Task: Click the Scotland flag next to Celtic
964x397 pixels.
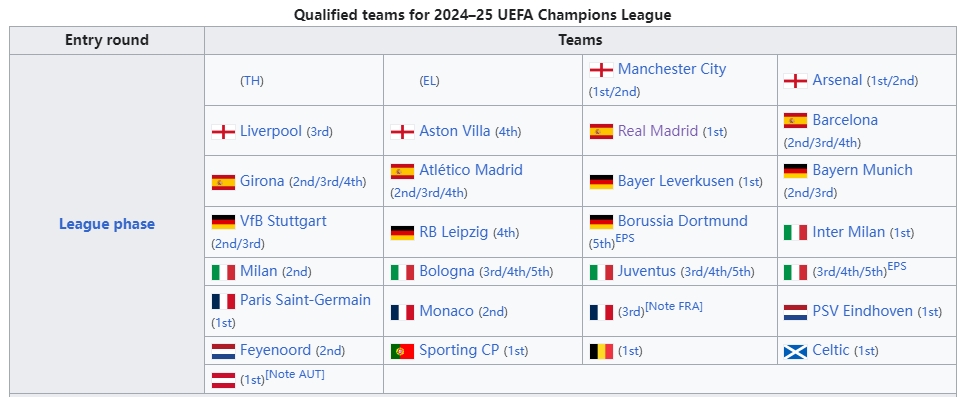Action: 796,352
